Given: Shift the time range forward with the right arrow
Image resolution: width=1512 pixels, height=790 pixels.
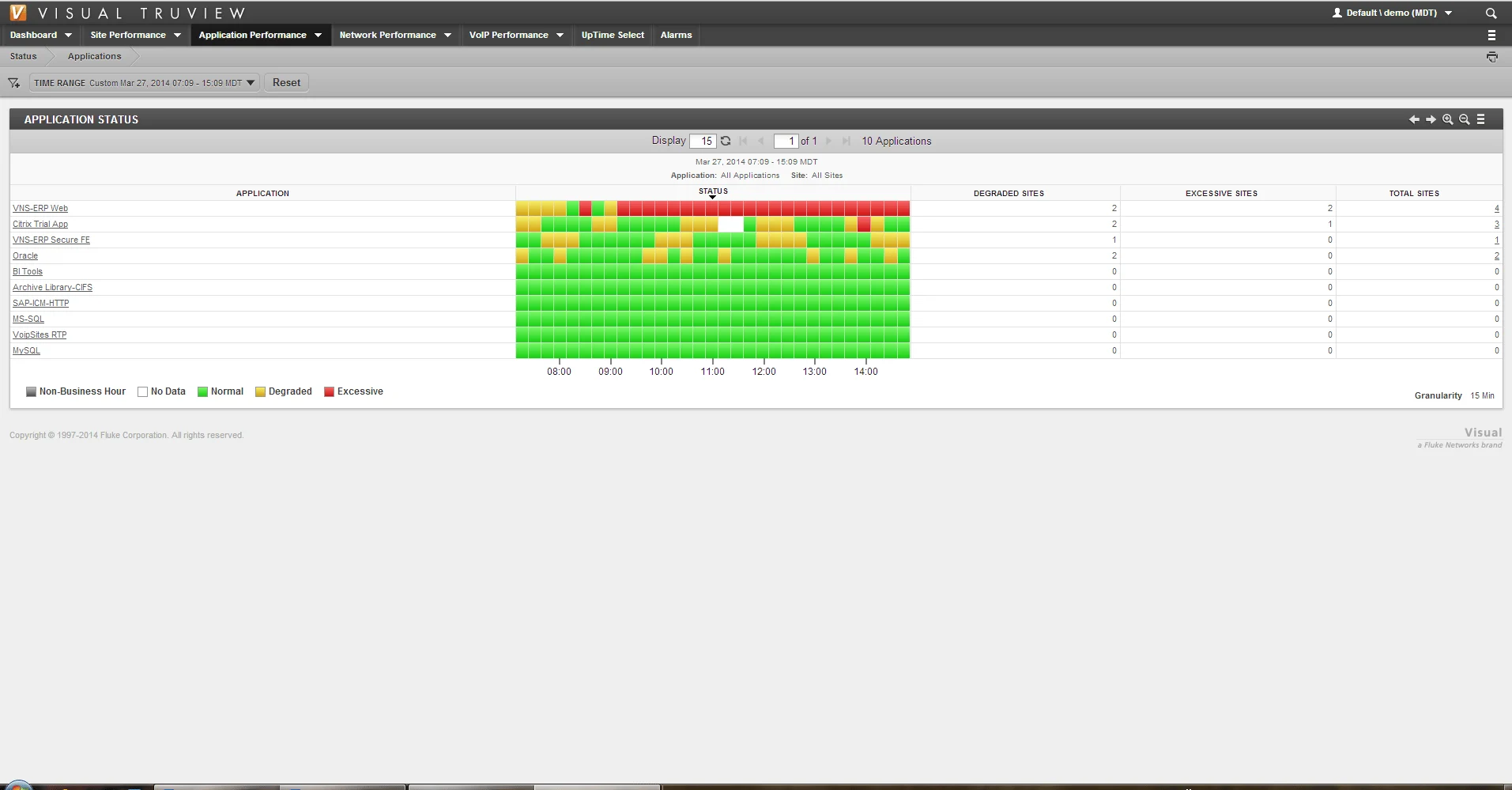Looking at the screenshot, I should pyautogui.click(x=1431, y=119).
